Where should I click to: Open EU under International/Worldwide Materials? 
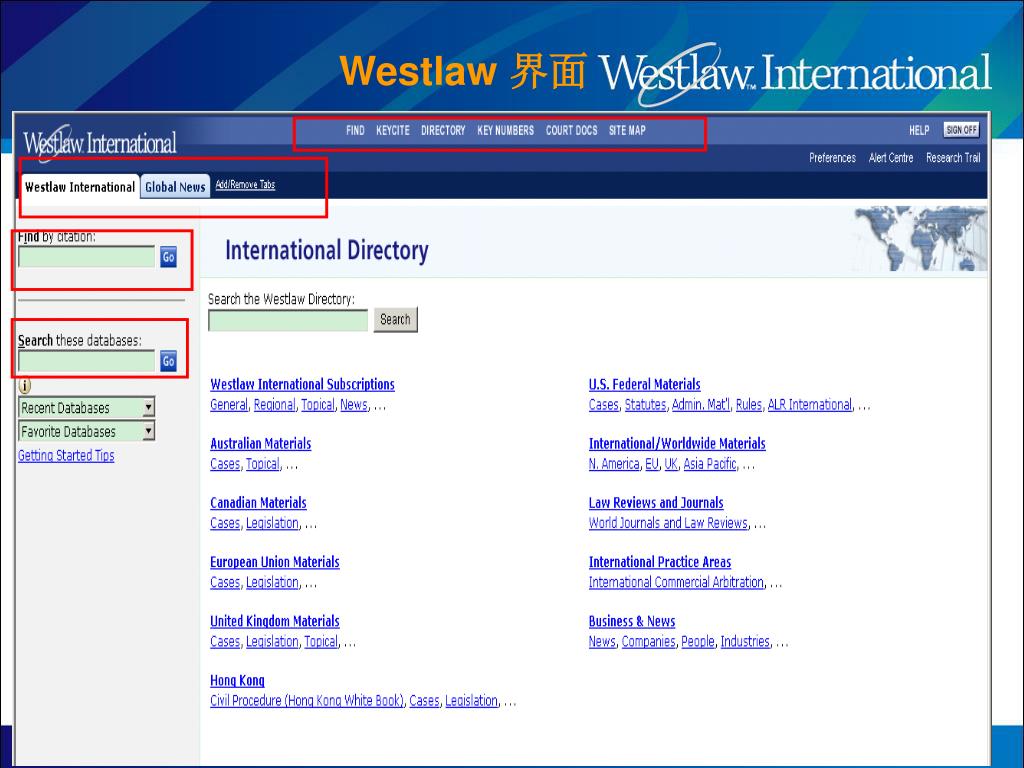click(652, 464)
